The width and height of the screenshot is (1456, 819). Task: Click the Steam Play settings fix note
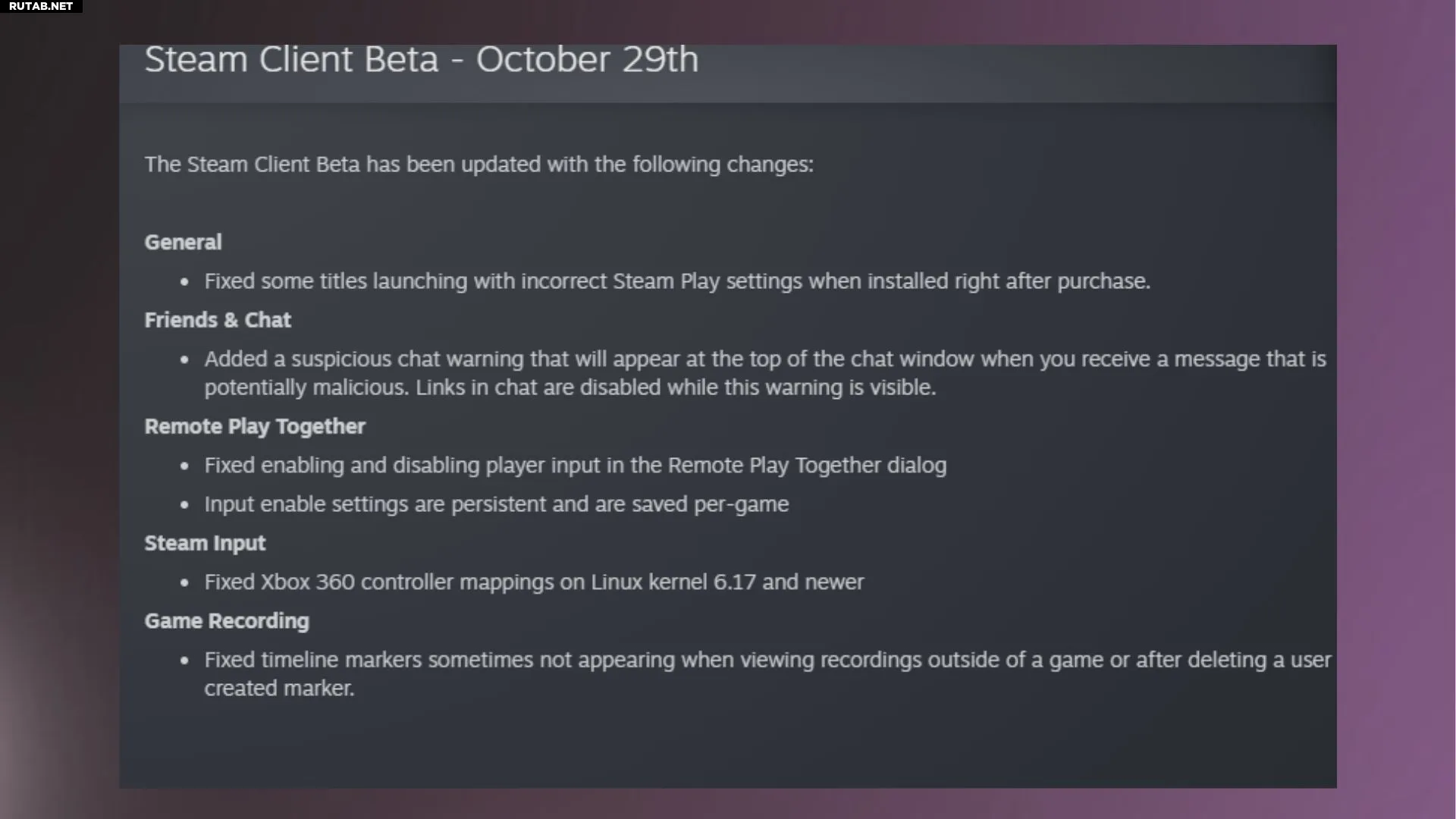coord(676,281)
